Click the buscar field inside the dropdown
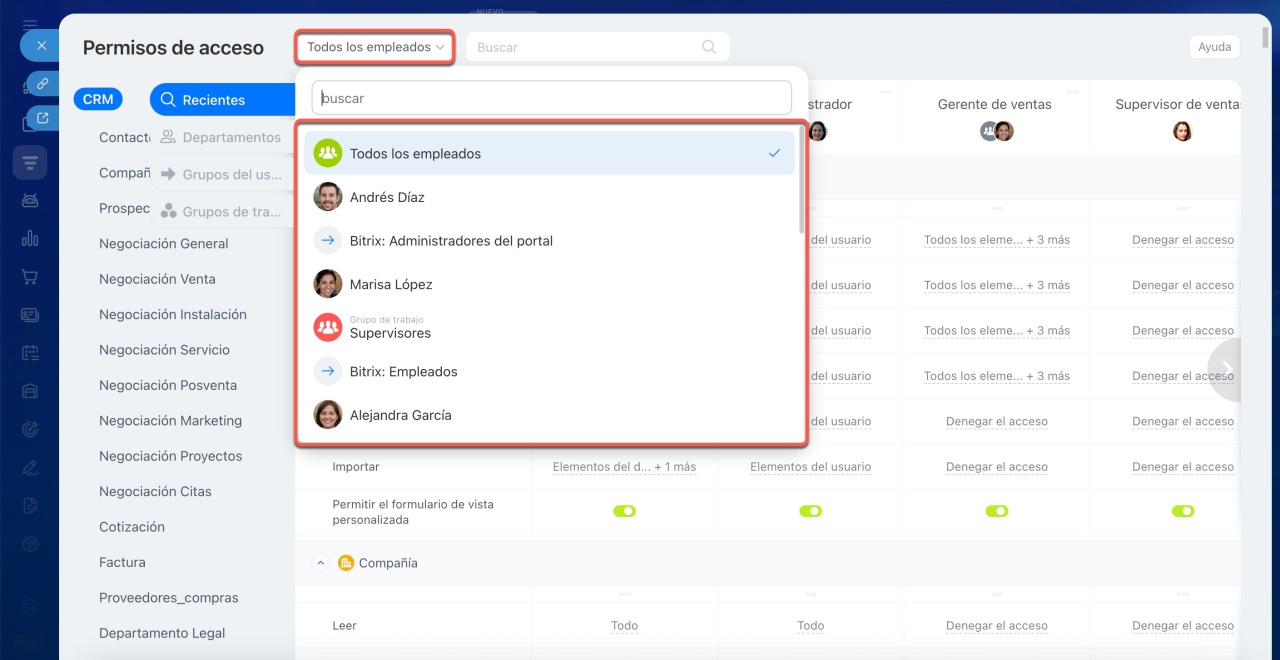The image size is (1280, 660). pyautogui.click(x=552, y=98)
